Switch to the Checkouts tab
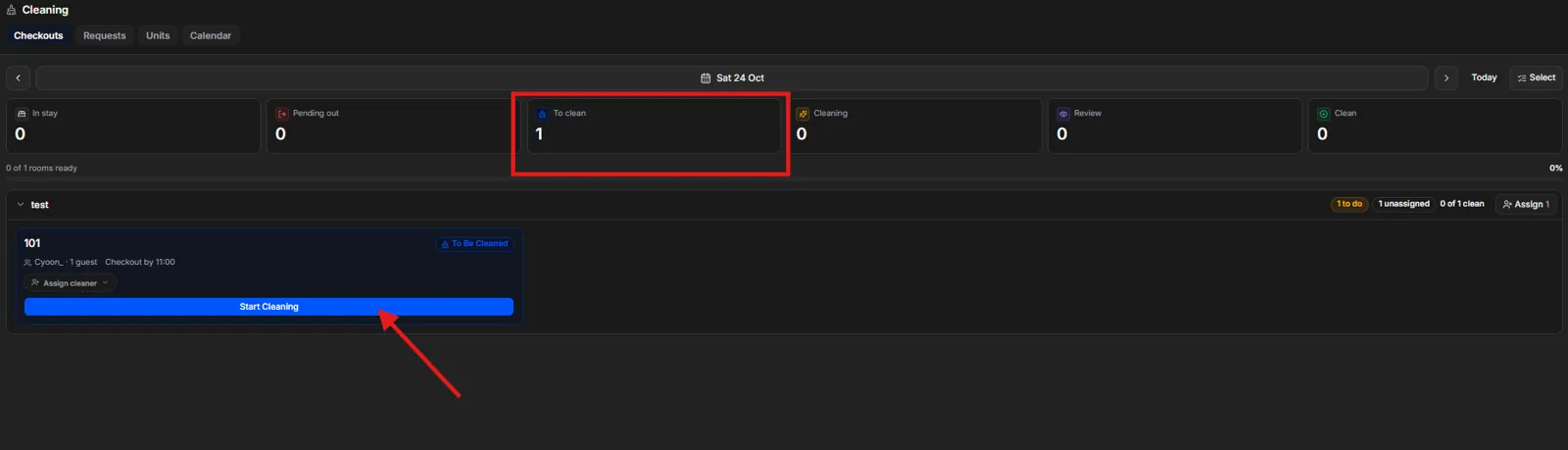The height and width of the screenshot is (450, 1568). (x=38, y=35)
